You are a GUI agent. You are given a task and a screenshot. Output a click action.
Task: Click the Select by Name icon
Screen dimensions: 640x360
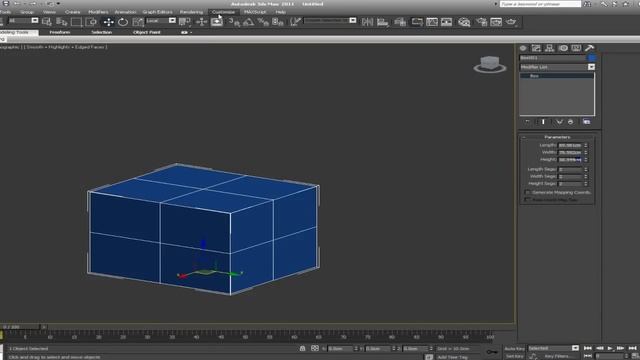point(62,22)
